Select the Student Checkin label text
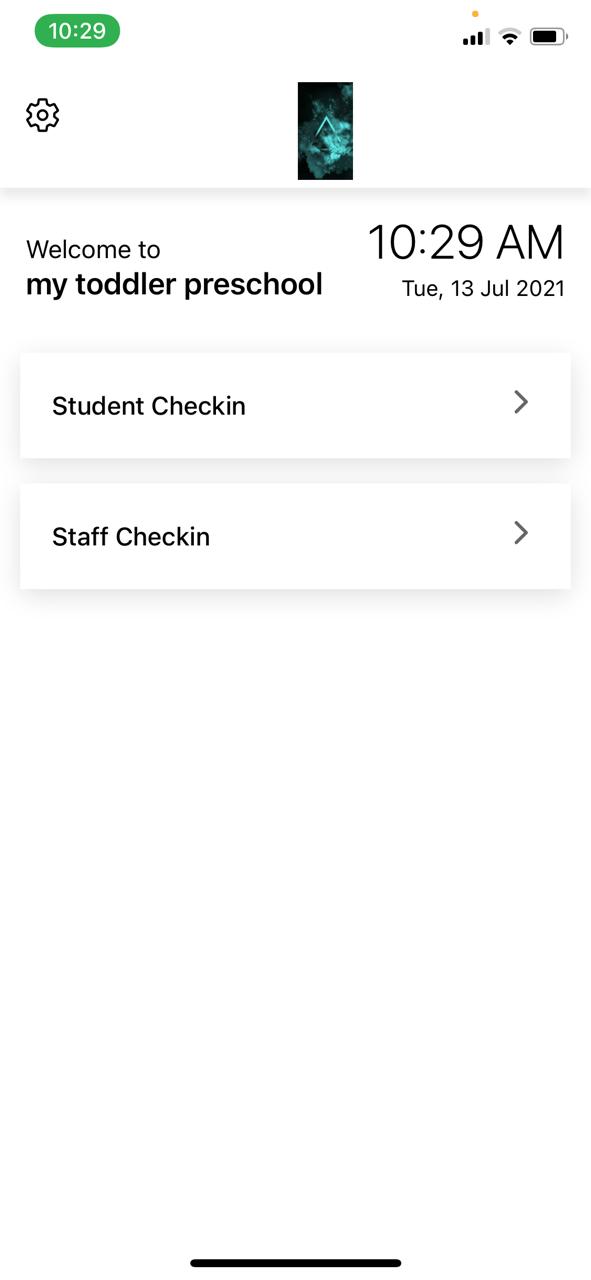The height and width of the screenshot is (1280, 591). [149, 406]
